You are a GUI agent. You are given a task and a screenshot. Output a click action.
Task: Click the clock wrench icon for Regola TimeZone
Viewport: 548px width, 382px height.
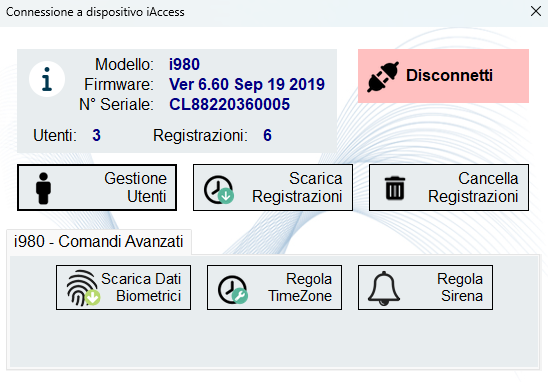[233, 289]
